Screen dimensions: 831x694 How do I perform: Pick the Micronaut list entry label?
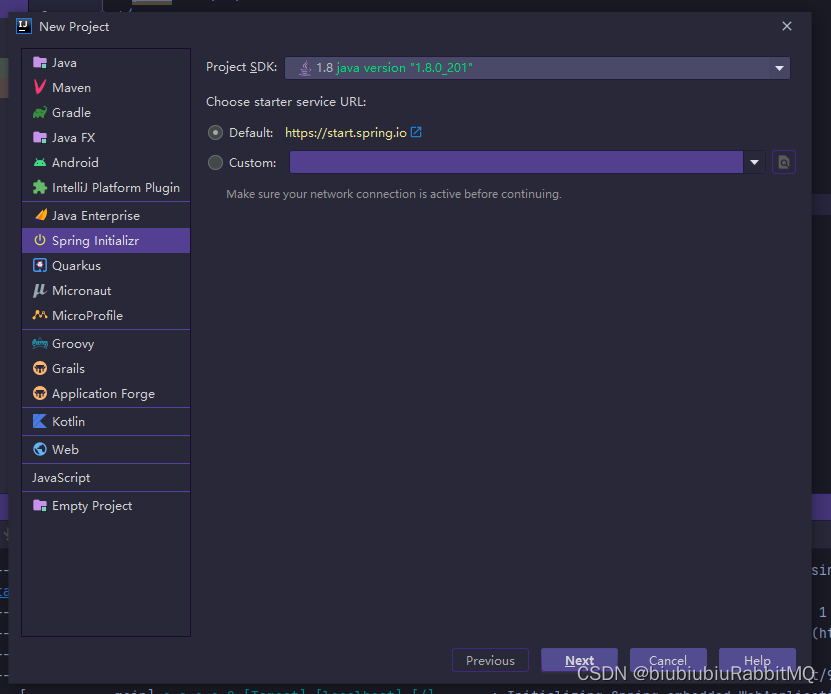click(x=82, y=291)
